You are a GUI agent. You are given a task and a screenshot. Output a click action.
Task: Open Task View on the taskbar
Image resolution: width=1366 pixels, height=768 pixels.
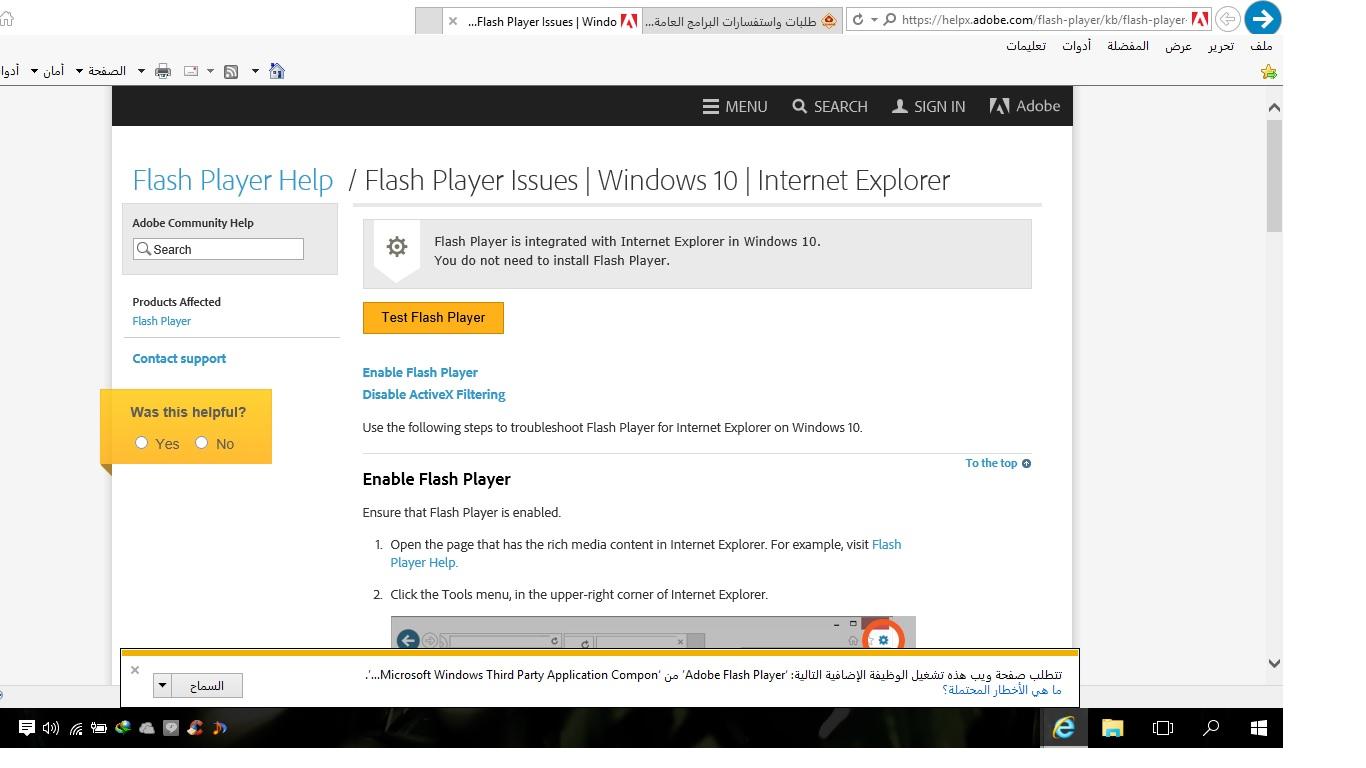(x=1162, y=728)
